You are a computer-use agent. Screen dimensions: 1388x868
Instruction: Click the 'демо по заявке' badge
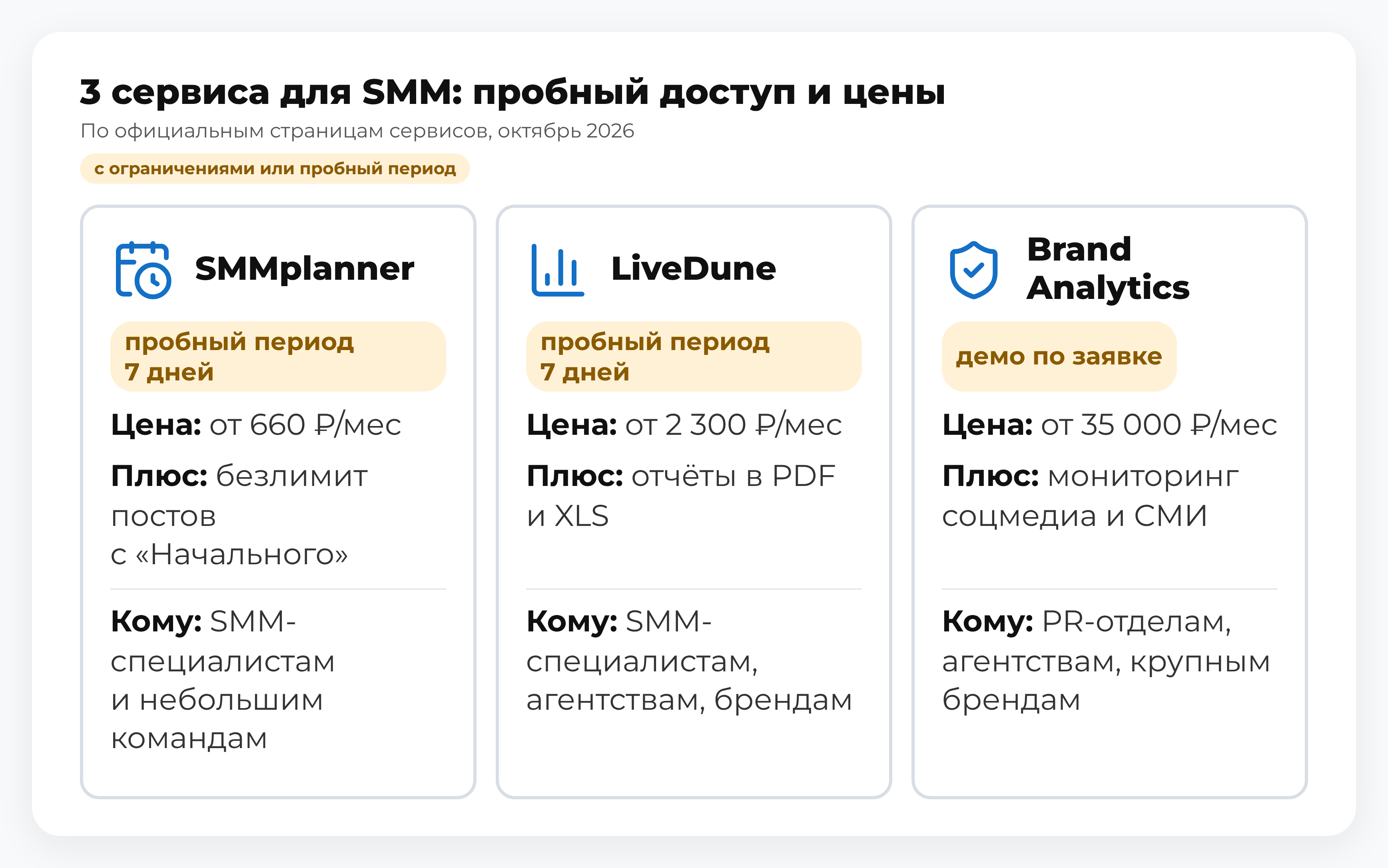click(1059, 356)
